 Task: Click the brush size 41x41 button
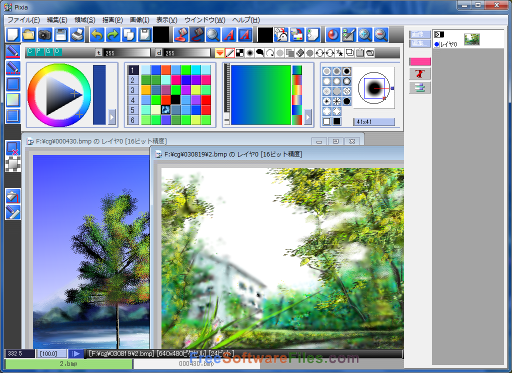(374, 122)
